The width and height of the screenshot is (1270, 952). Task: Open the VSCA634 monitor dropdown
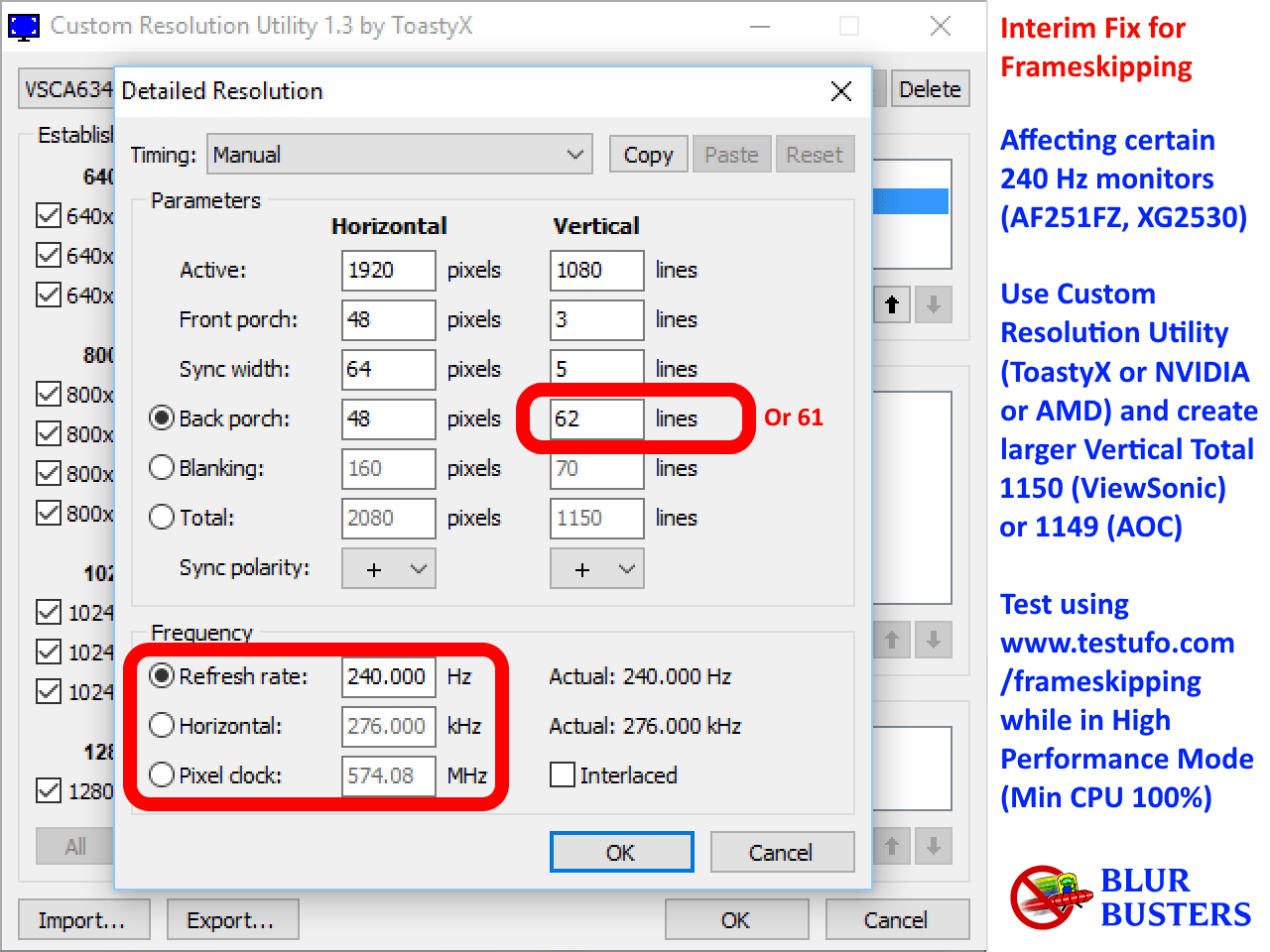pos(65,89)
